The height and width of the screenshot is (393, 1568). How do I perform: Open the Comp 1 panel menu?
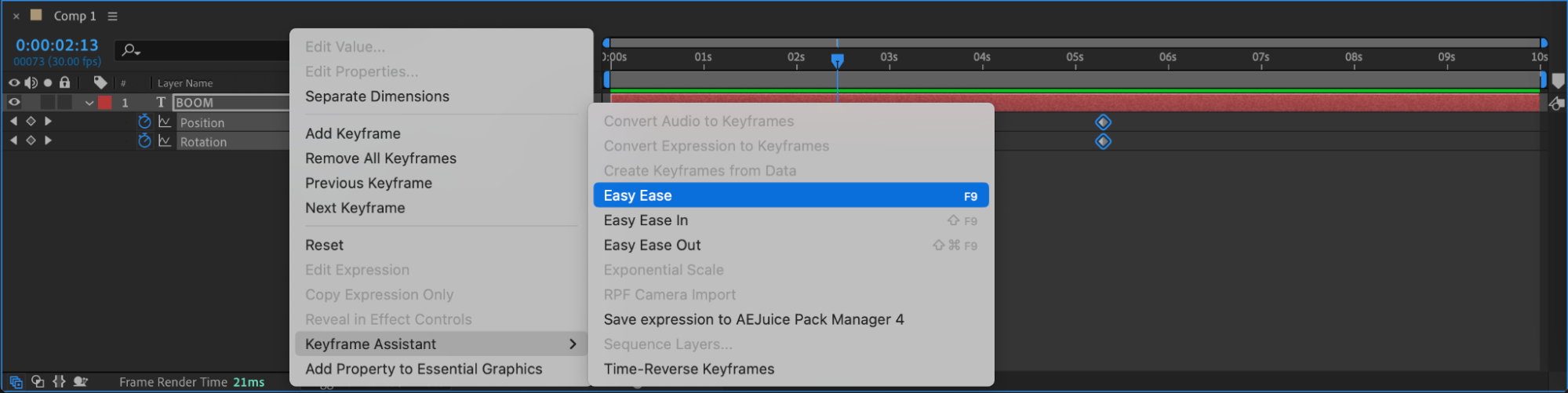click(112, 16)
